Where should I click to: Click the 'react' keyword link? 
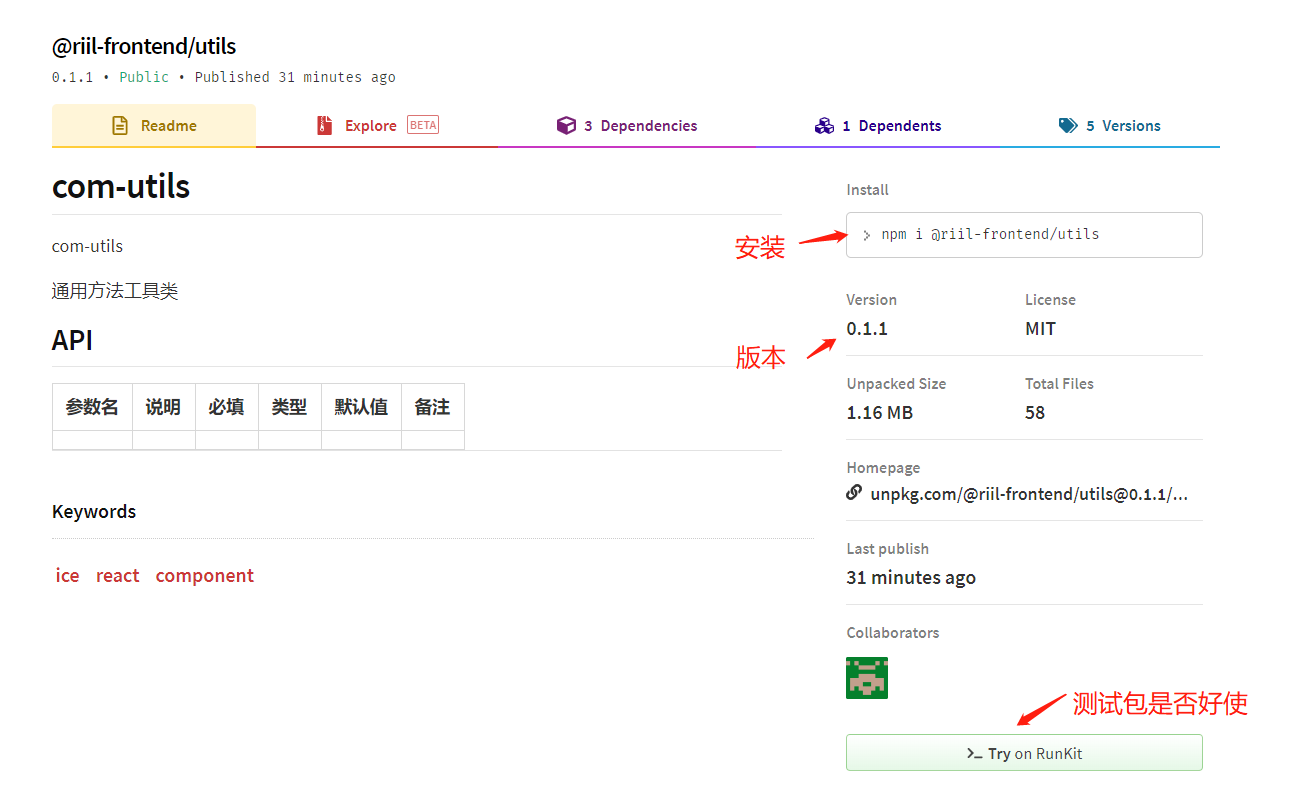(x=118, y=576)
